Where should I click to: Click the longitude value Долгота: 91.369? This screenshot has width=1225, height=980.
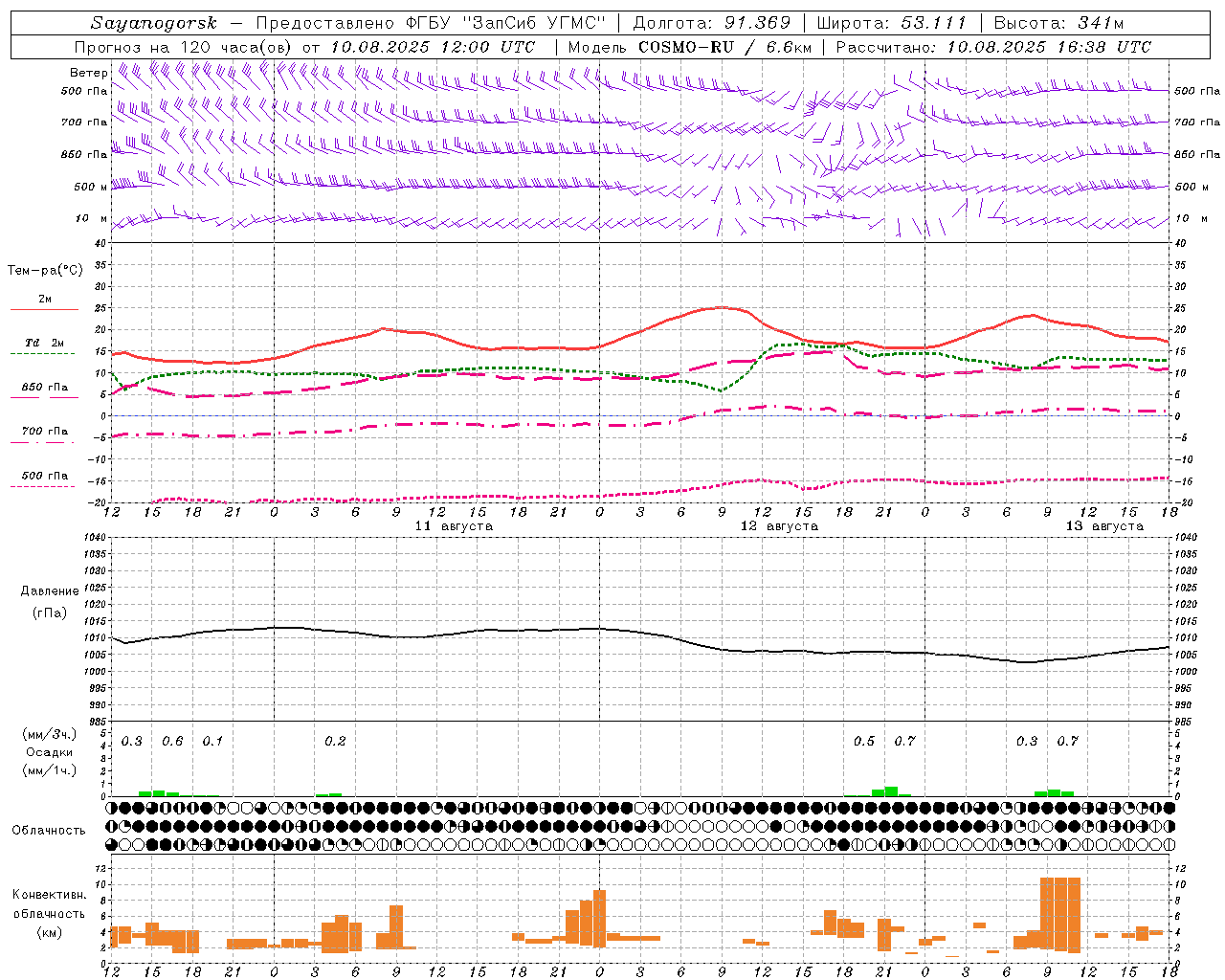pyautogui.click(x=712, y=23)
